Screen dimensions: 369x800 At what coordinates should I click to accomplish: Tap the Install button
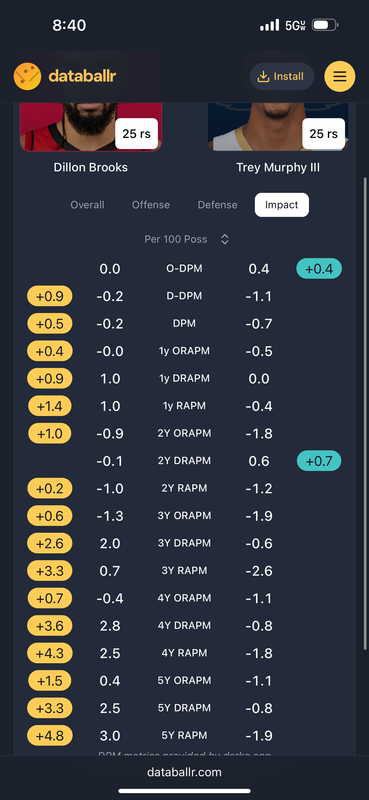pos(282,77)
